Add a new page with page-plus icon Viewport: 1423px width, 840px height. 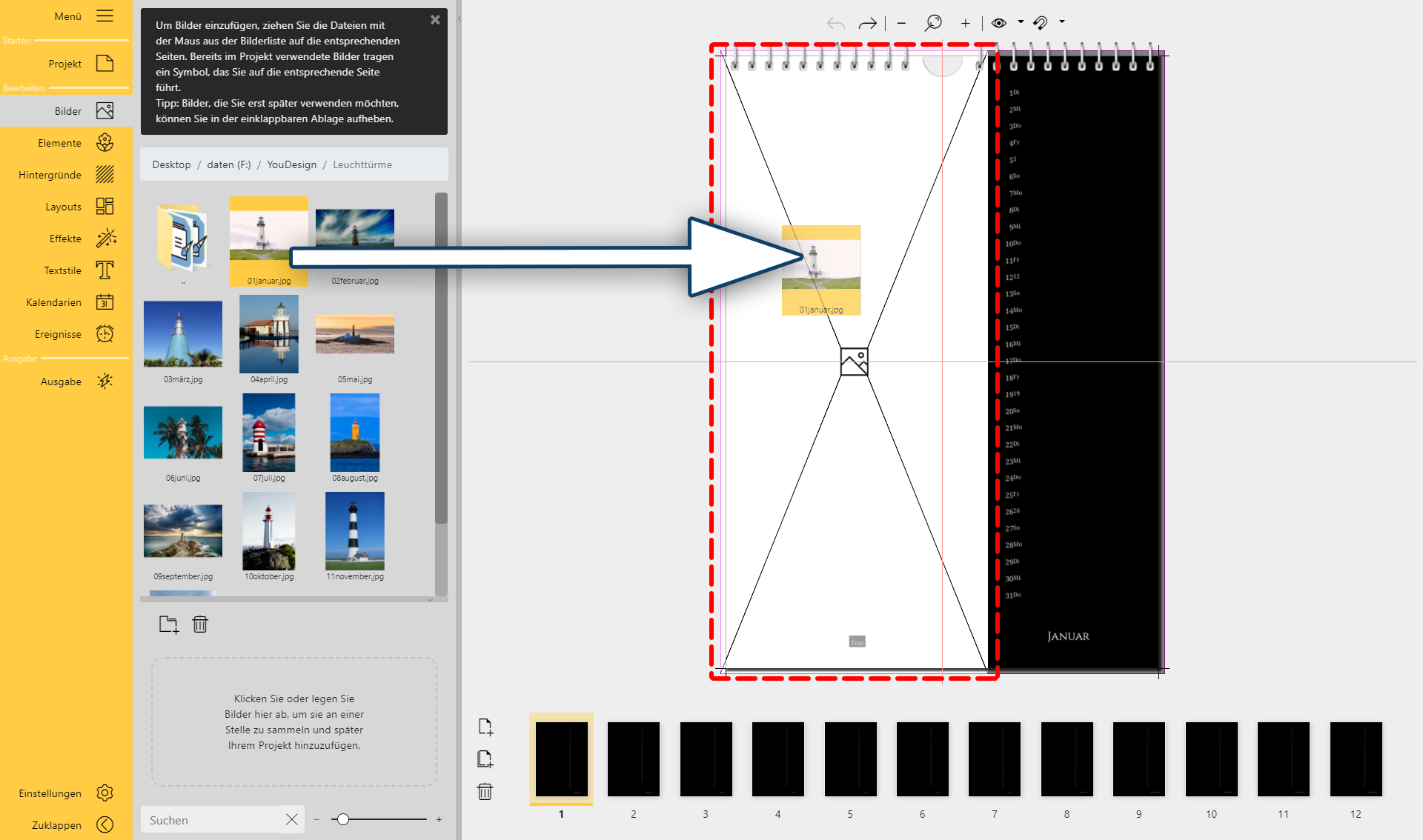pyautogui.click(x=485, y=727)
